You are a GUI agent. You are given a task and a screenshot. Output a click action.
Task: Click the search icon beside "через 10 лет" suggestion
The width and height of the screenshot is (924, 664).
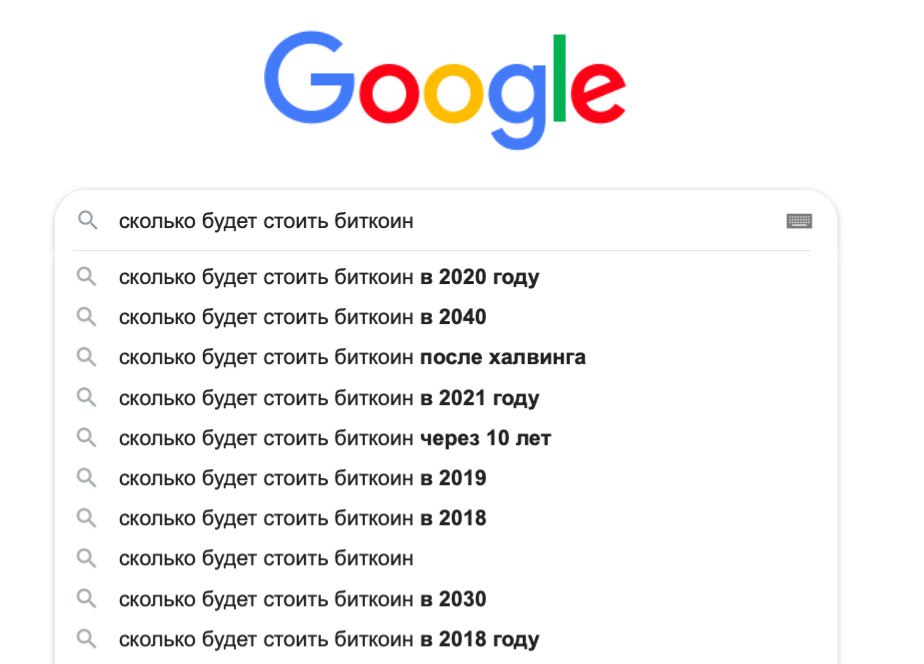tap(87, 438)
